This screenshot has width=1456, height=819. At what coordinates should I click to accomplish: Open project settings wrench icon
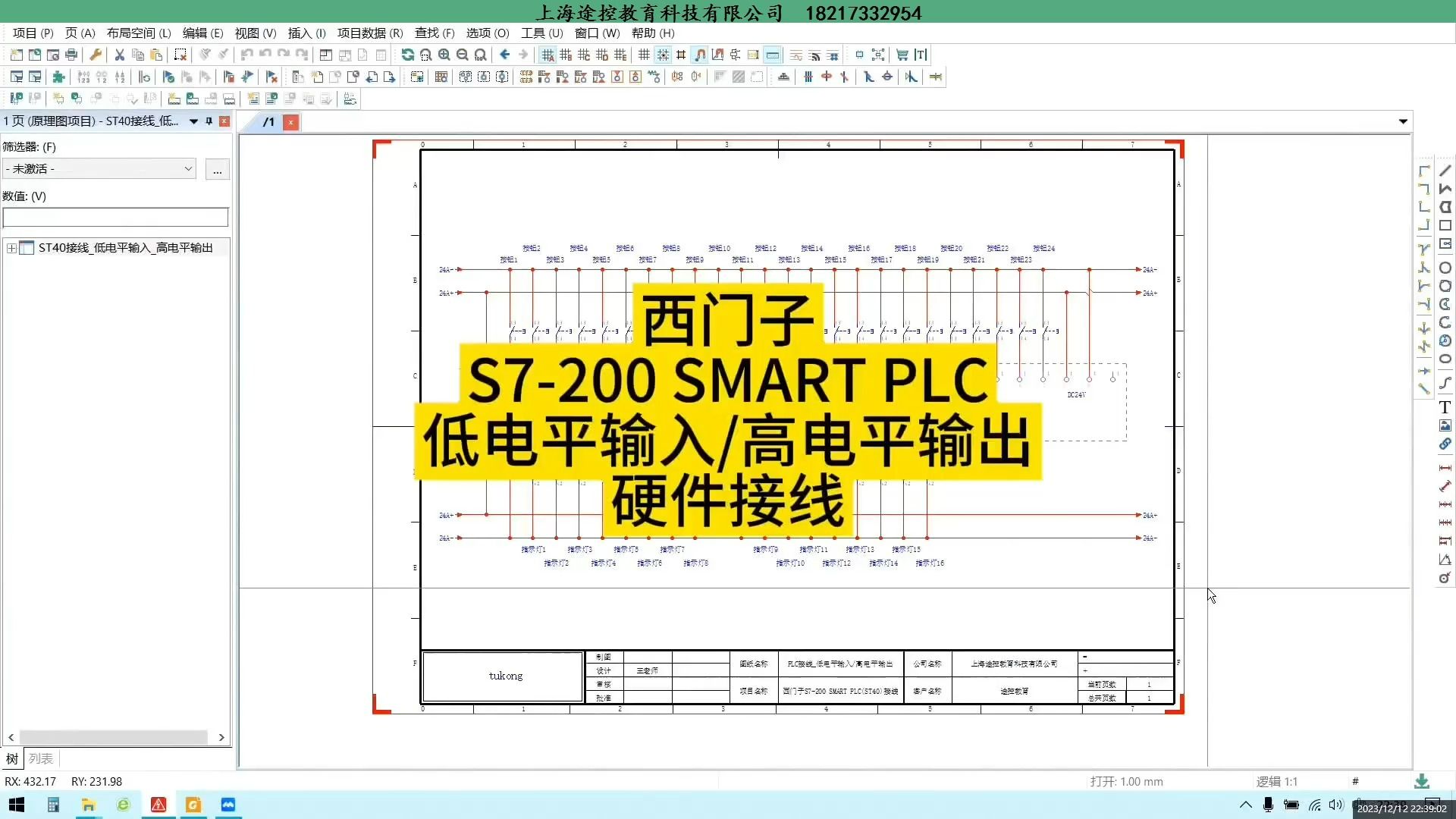[96, 55]
